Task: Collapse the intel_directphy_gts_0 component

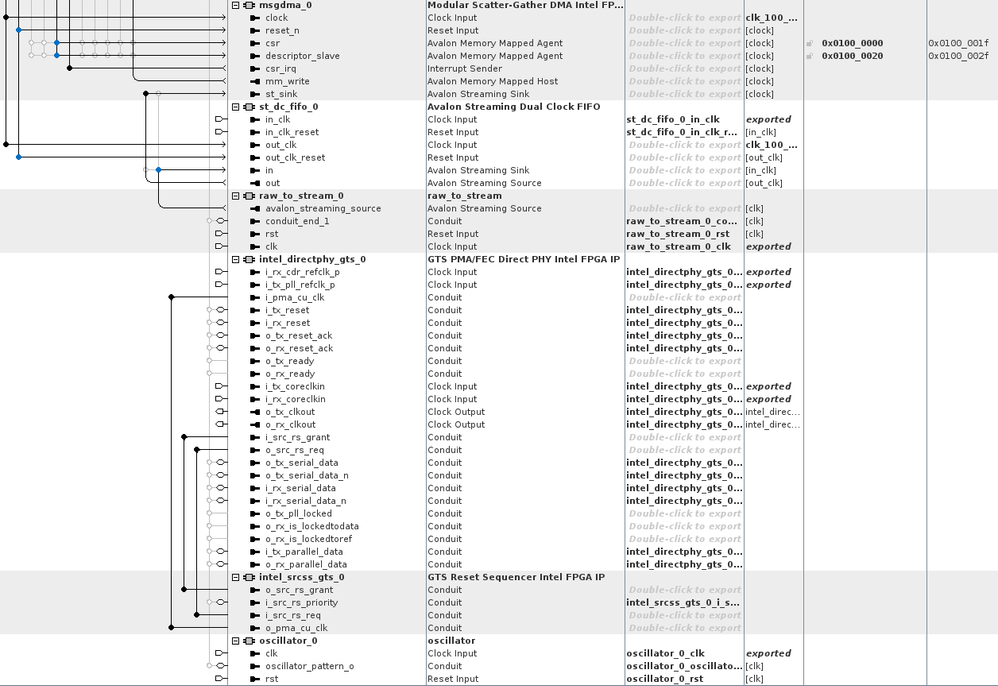Action: [x=235, y=260]
